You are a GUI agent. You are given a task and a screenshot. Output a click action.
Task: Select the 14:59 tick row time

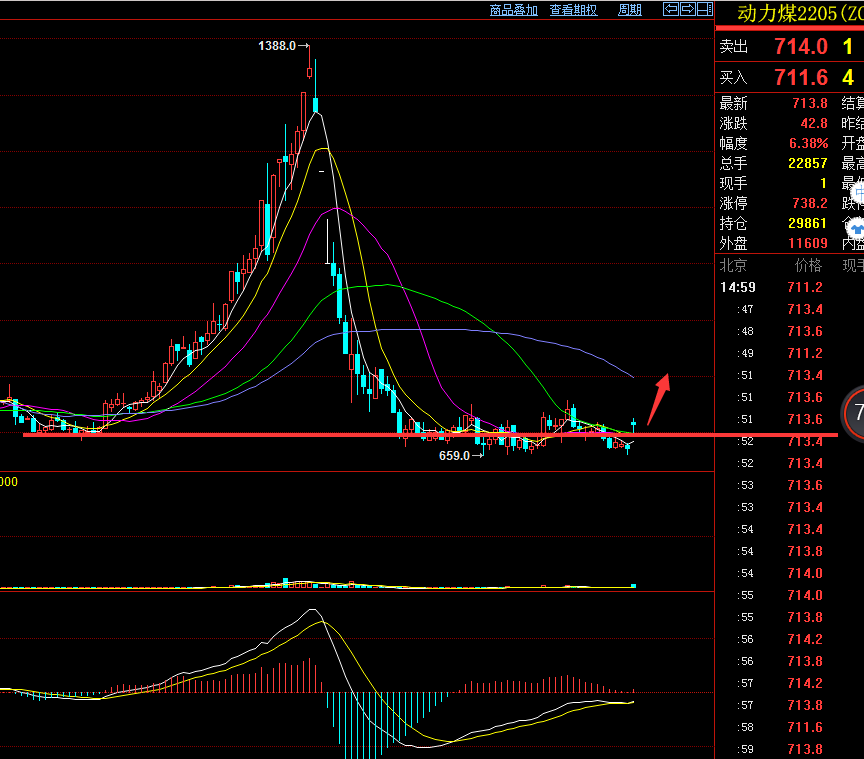point(738,287)
